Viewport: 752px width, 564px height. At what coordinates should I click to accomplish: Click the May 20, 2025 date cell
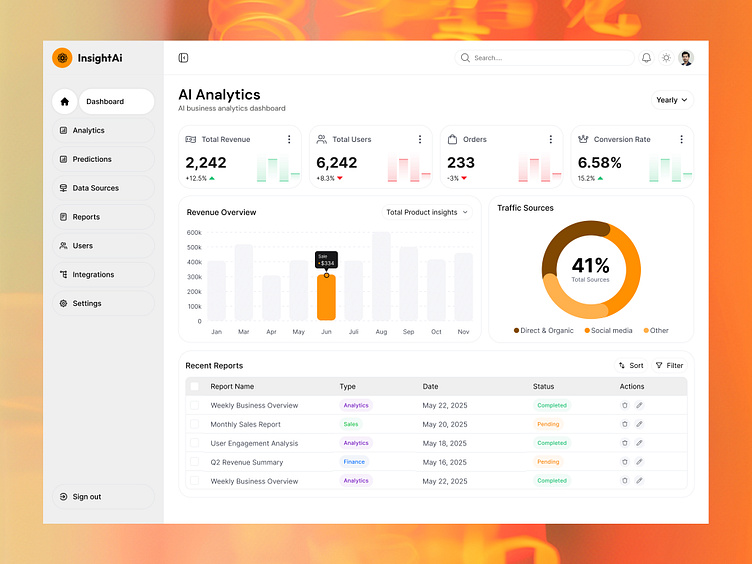[x=445, y=424]
